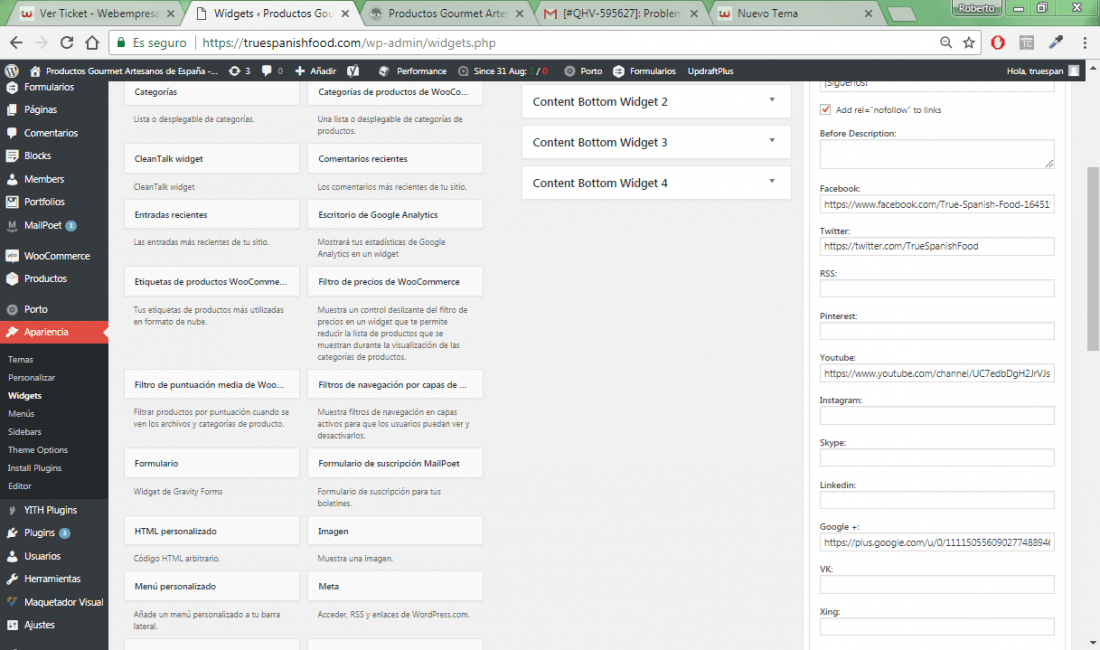This screenshot has width=1100, height=650.
Task: Click Añadir in the admin bar
Action: pyautogui.click(x=316, y=71)
